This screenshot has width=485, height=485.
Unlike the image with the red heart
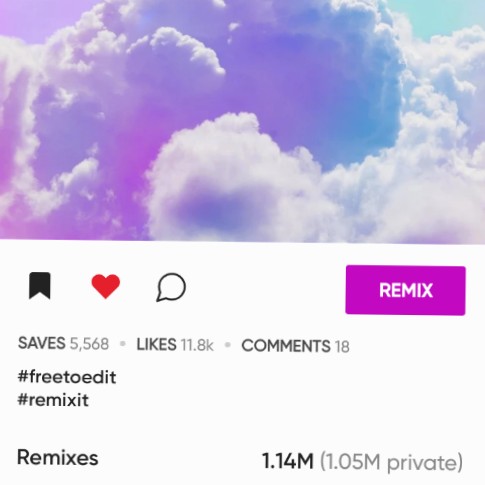(106, 286)
